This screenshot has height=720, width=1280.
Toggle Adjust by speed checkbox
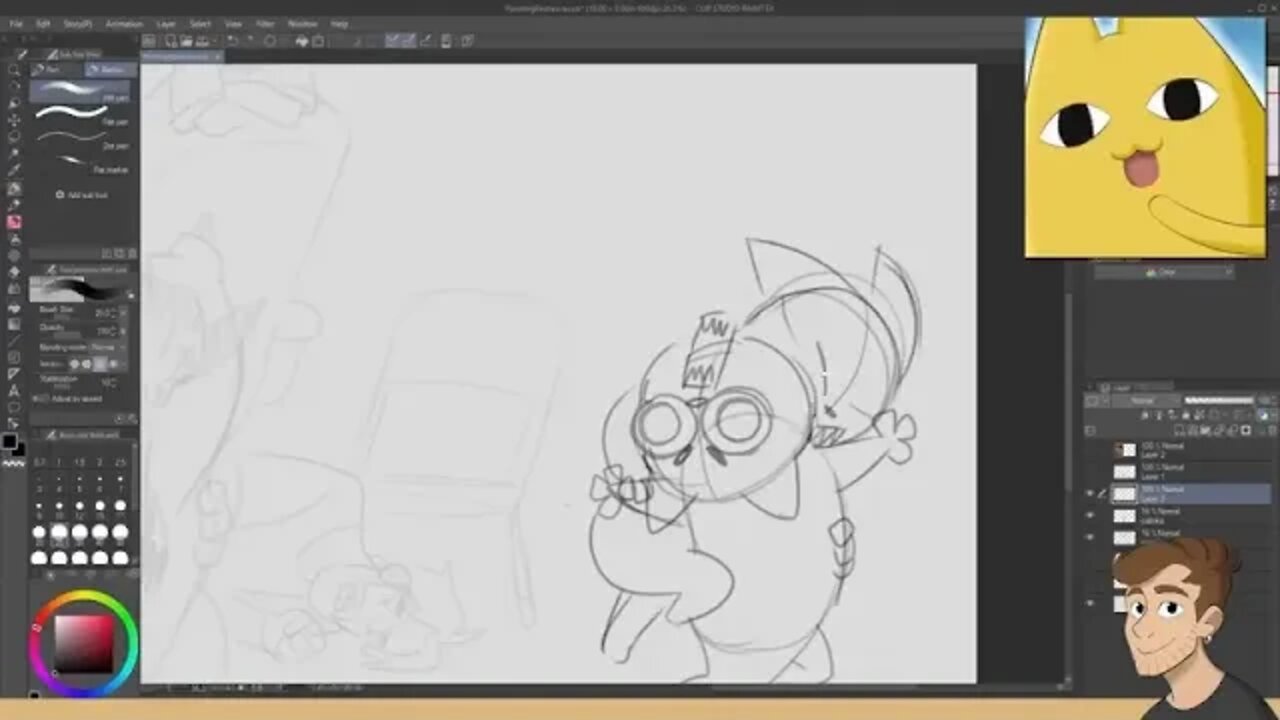[40, 398]
